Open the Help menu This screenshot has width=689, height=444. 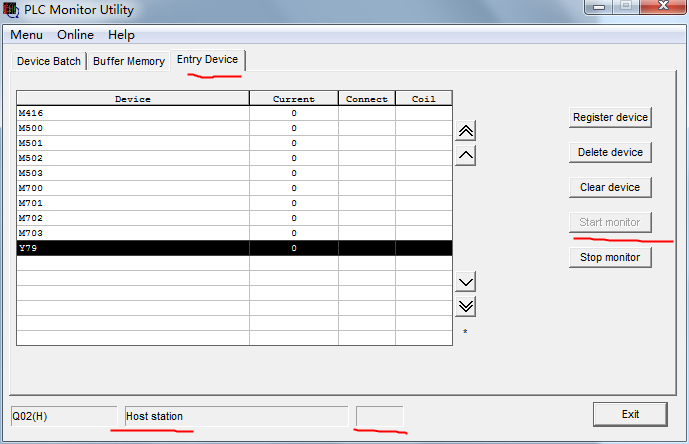(x=121, y=35)
